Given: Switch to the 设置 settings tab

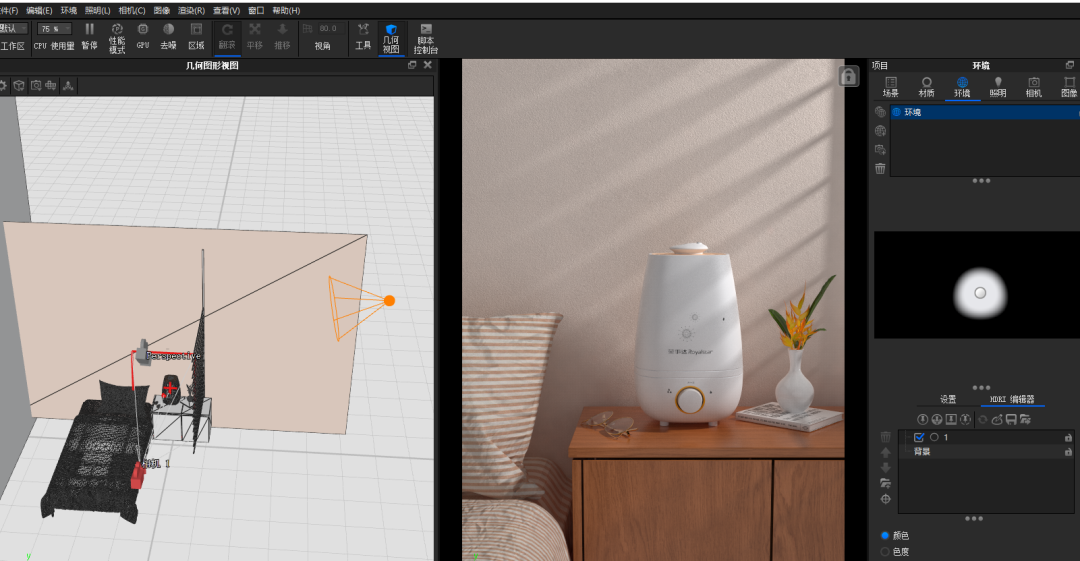Looking at the screenshot, I should [x=947, y=399].
